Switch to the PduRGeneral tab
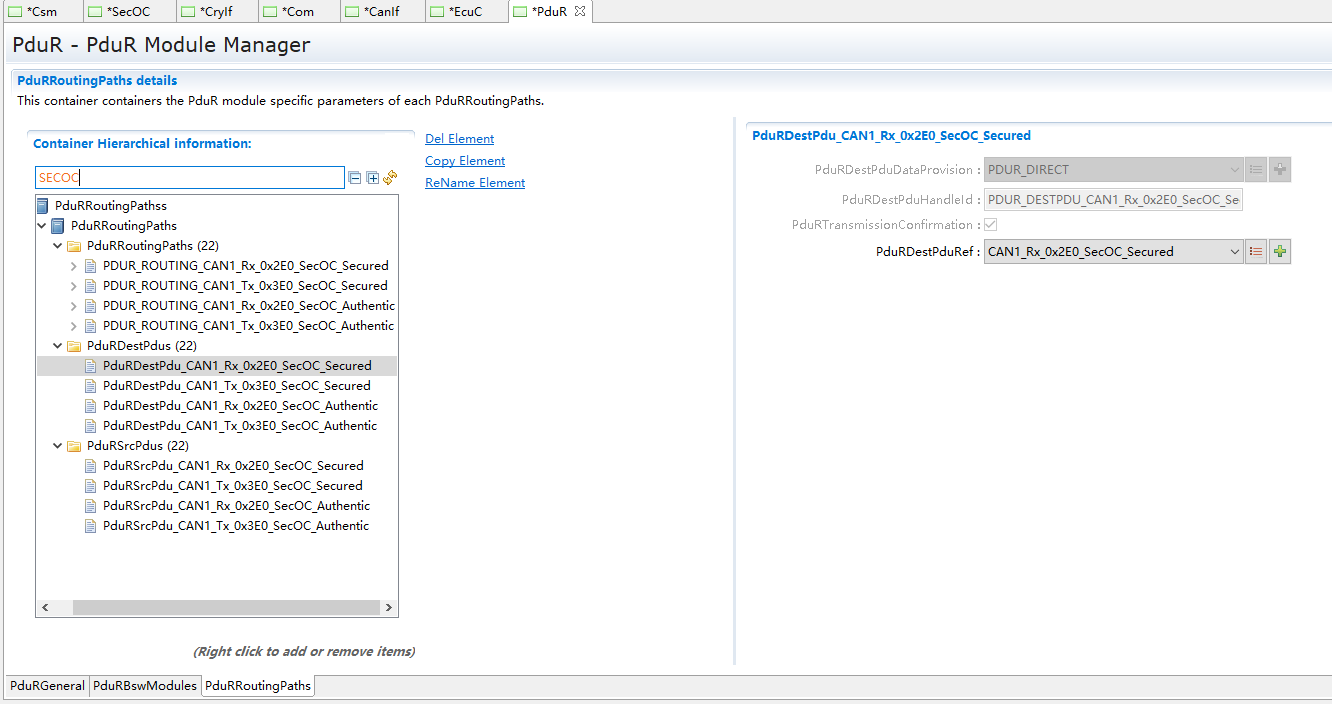 (x=47, y=686)
